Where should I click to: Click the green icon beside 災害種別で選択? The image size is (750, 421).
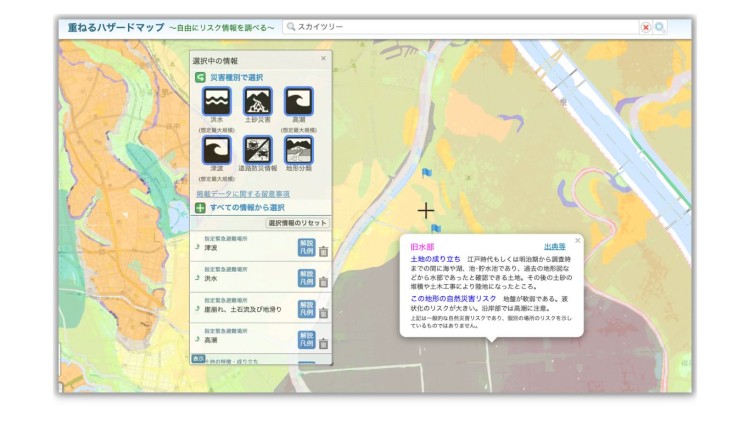200,77
